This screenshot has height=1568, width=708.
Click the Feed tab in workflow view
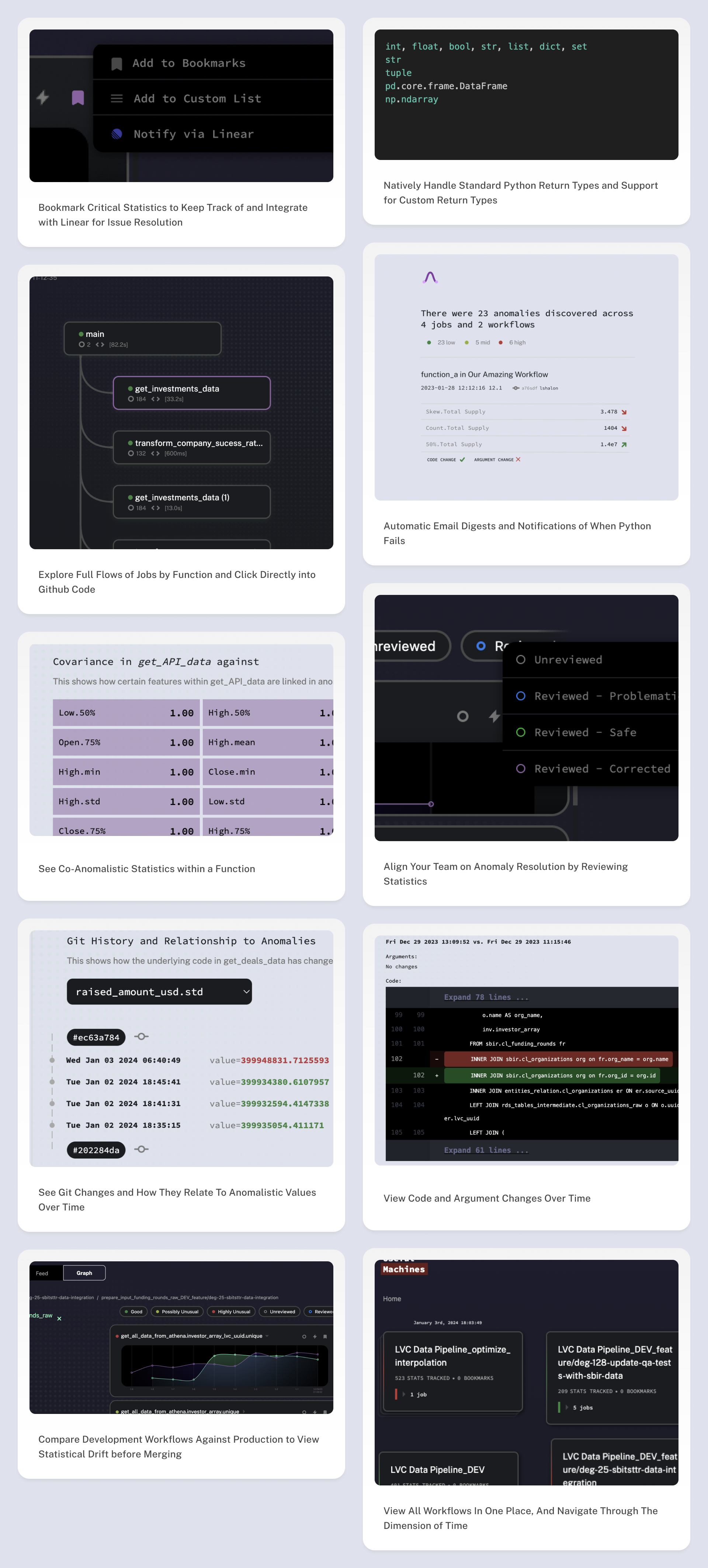point(42,1273)
